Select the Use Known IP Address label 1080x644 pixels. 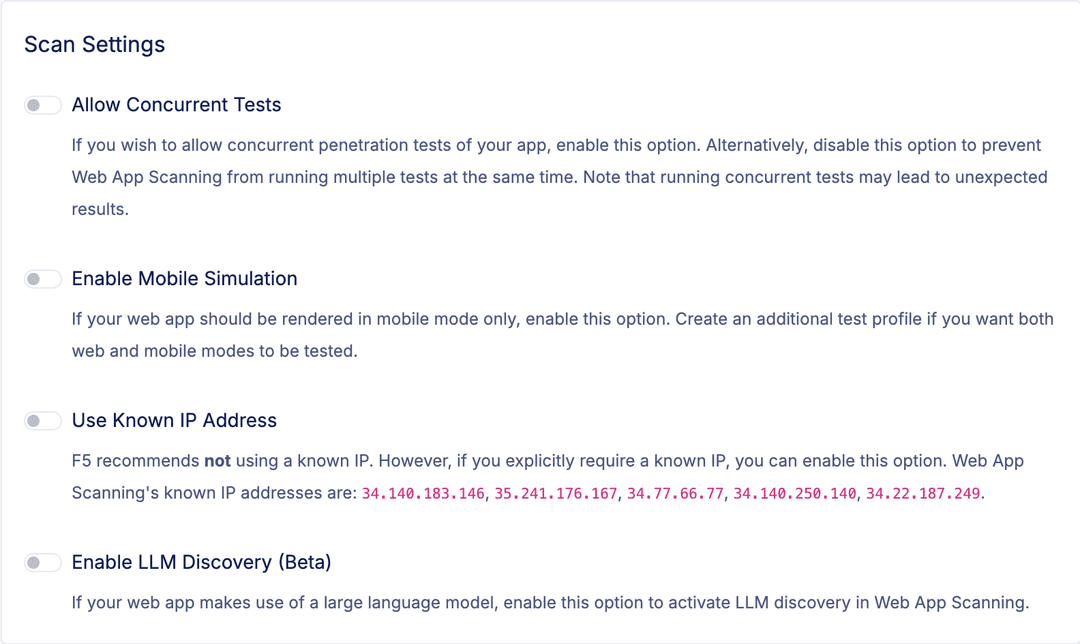[174, 421]
